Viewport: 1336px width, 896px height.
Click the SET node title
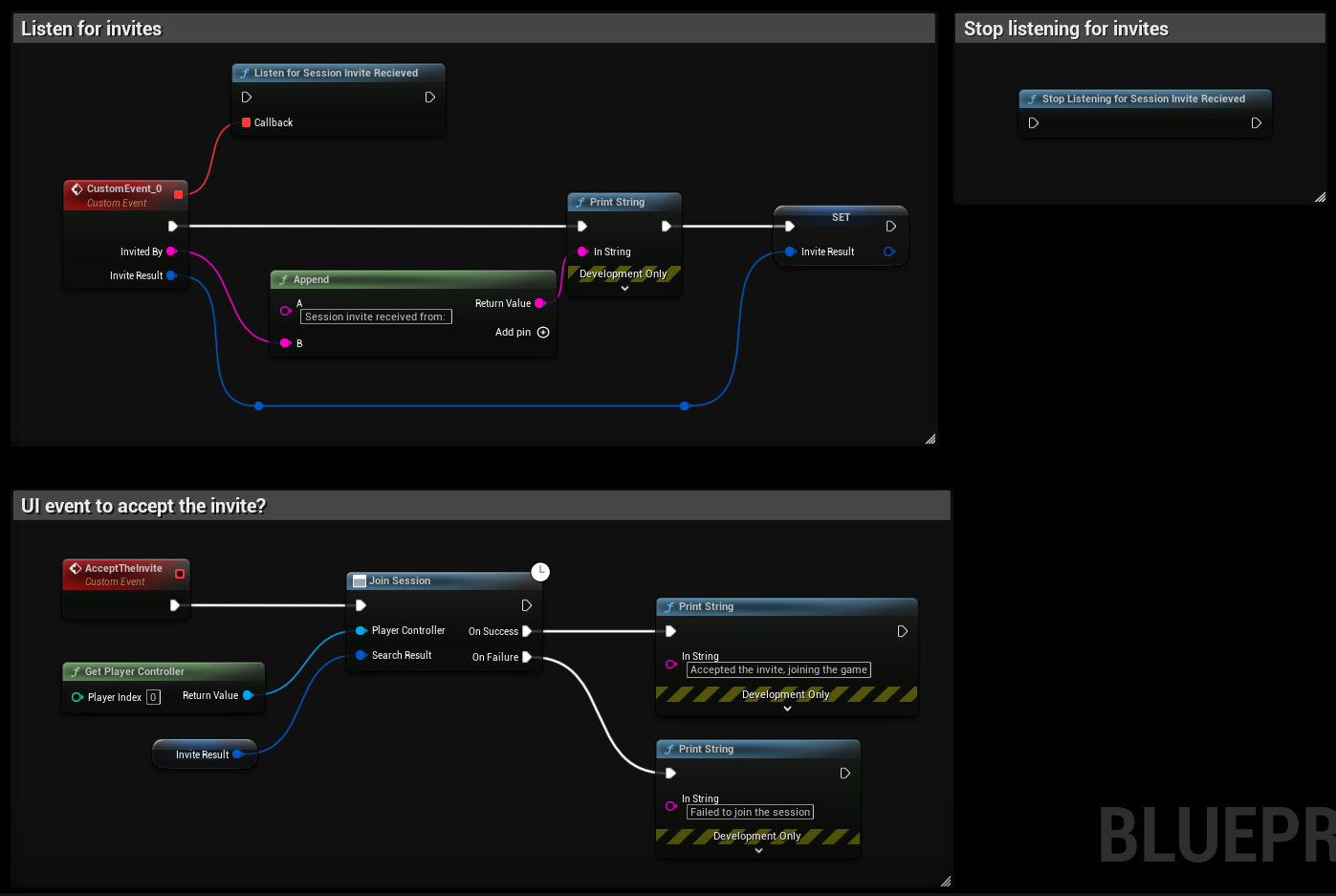click(x=841, y=217)
